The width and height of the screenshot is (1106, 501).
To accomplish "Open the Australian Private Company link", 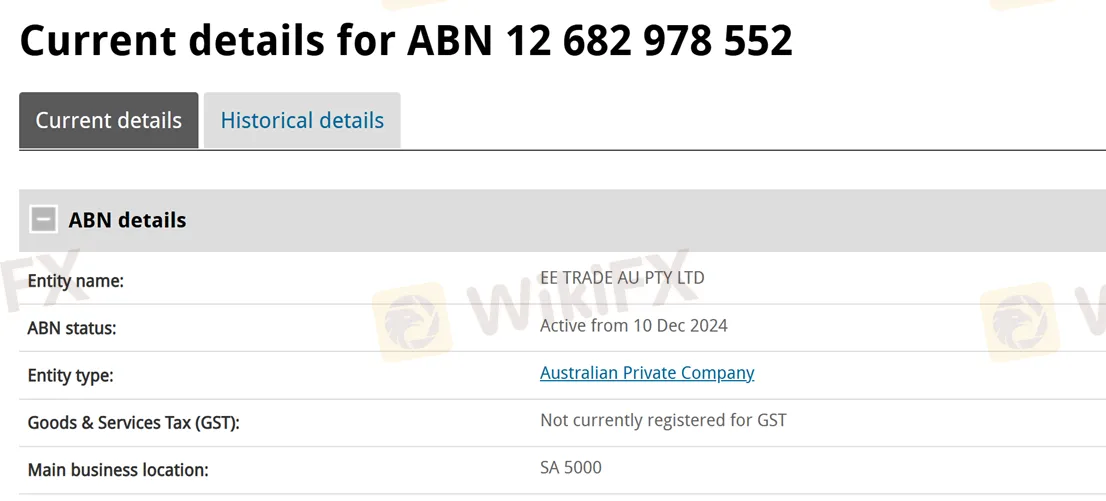I will (x=647, y=373).
